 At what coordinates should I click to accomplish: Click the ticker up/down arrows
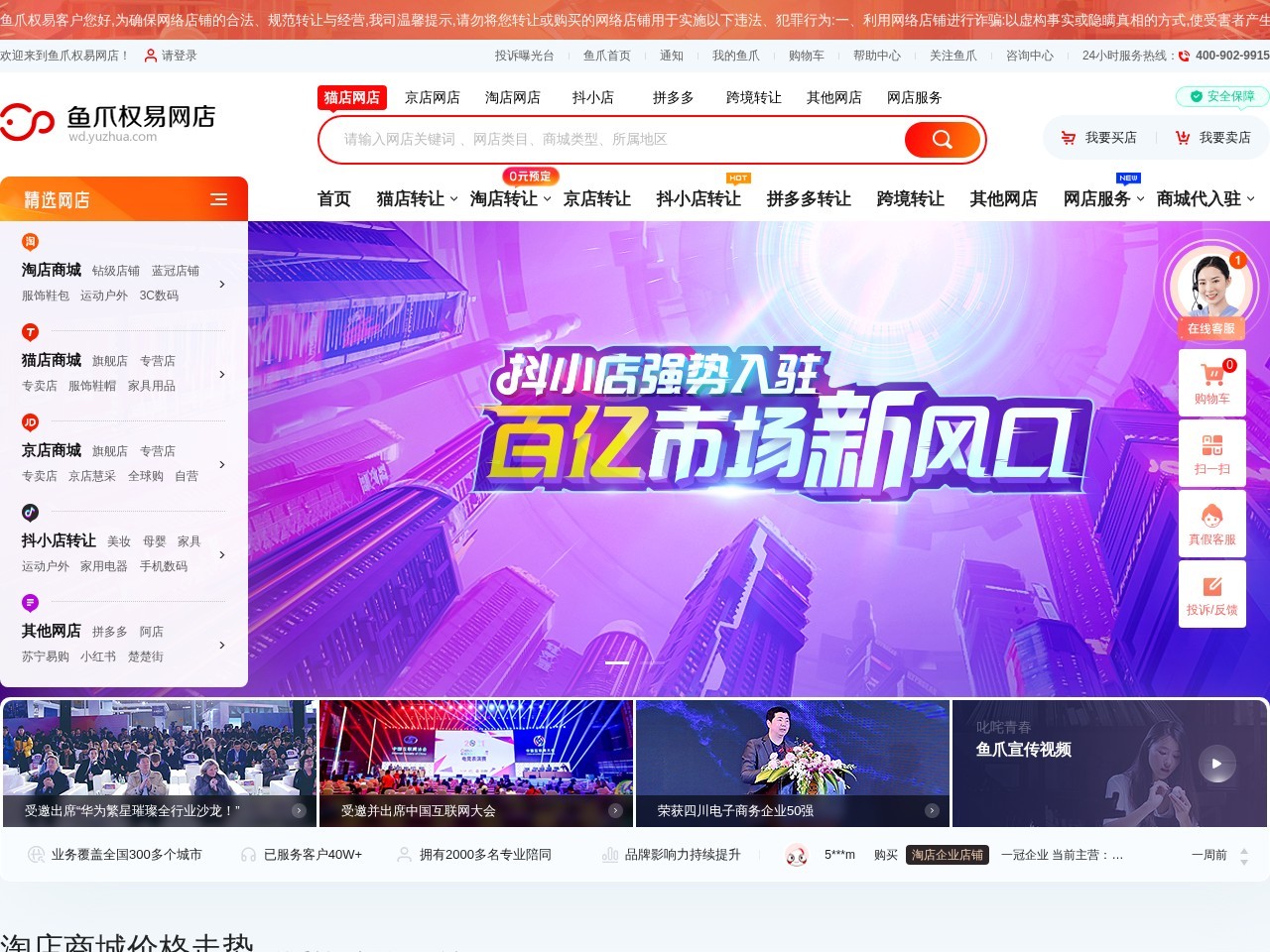[1244, 856]
